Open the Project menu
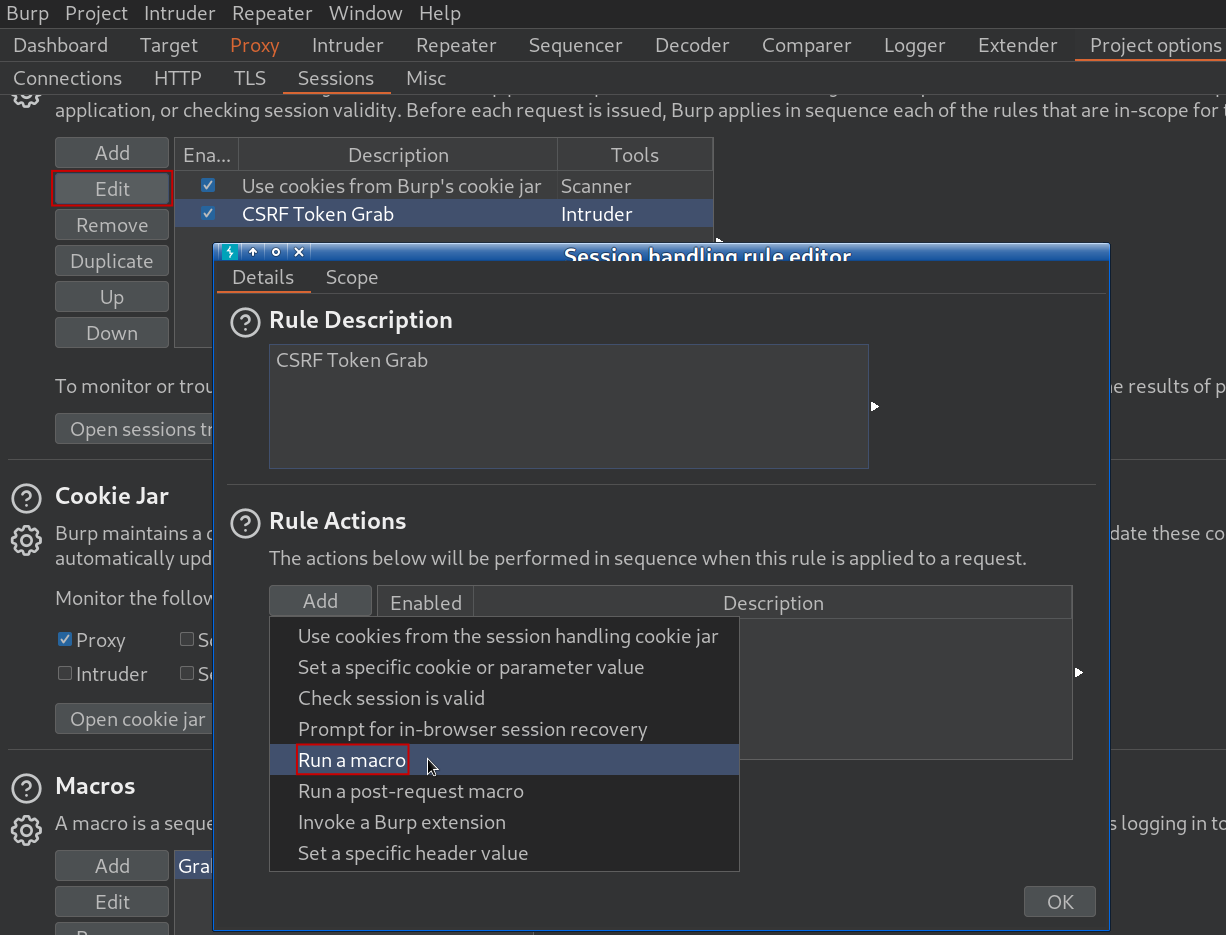The height and width of the screenshot is (935, 1226). (x=96, y=14)
